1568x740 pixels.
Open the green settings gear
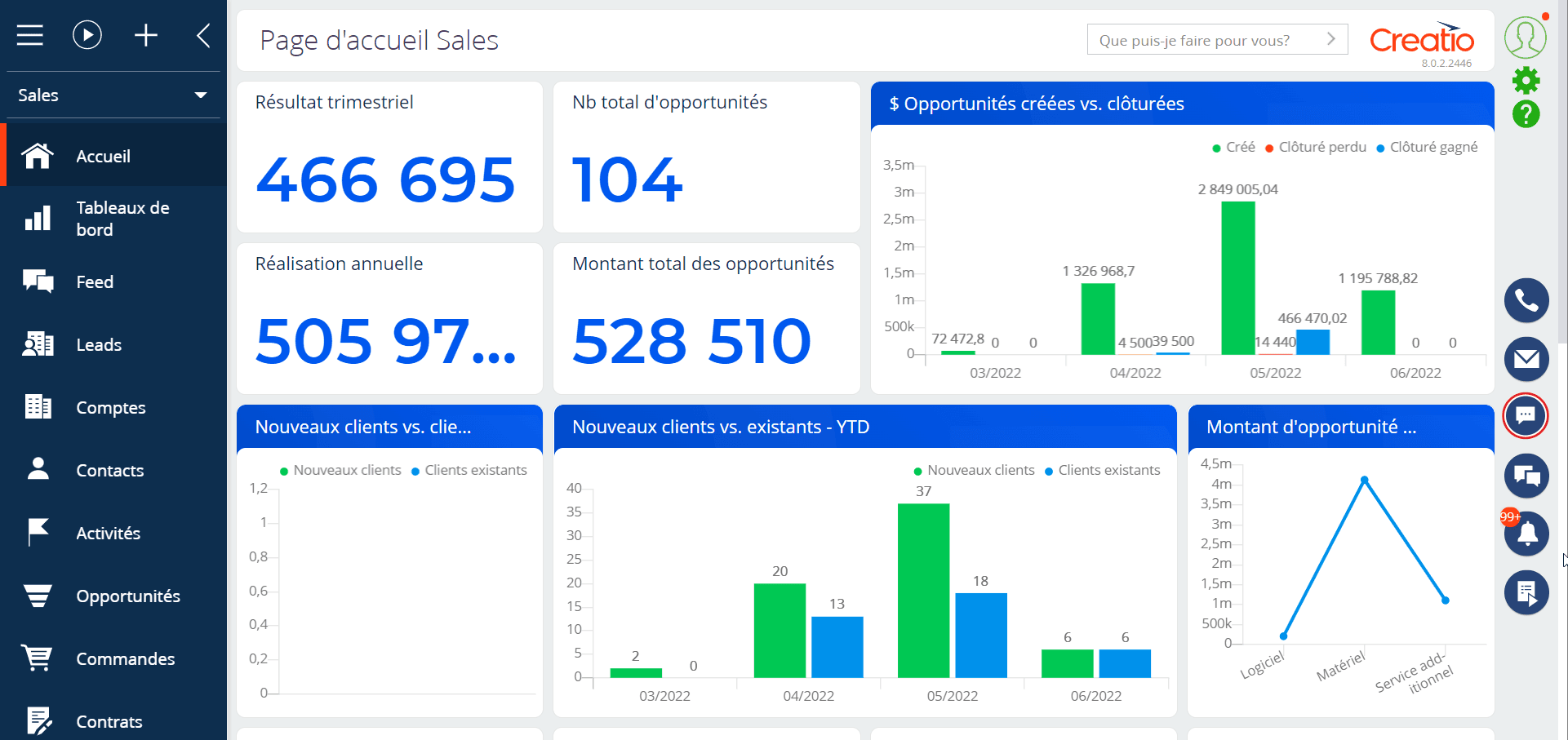[1526, 80]
